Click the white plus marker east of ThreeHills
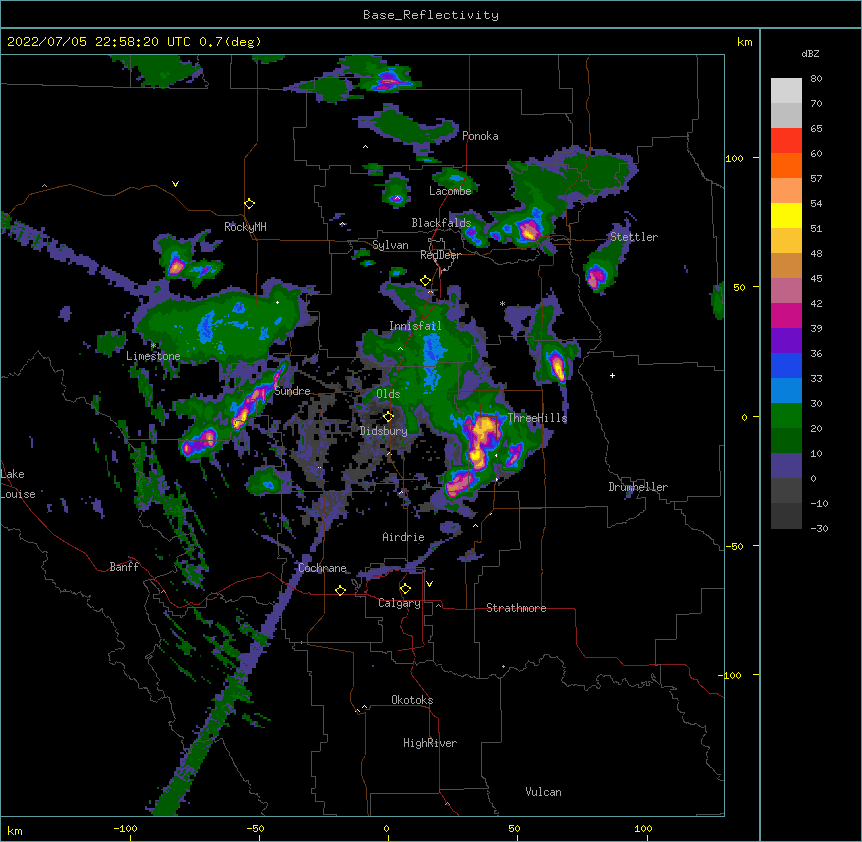 coord(612,375)
